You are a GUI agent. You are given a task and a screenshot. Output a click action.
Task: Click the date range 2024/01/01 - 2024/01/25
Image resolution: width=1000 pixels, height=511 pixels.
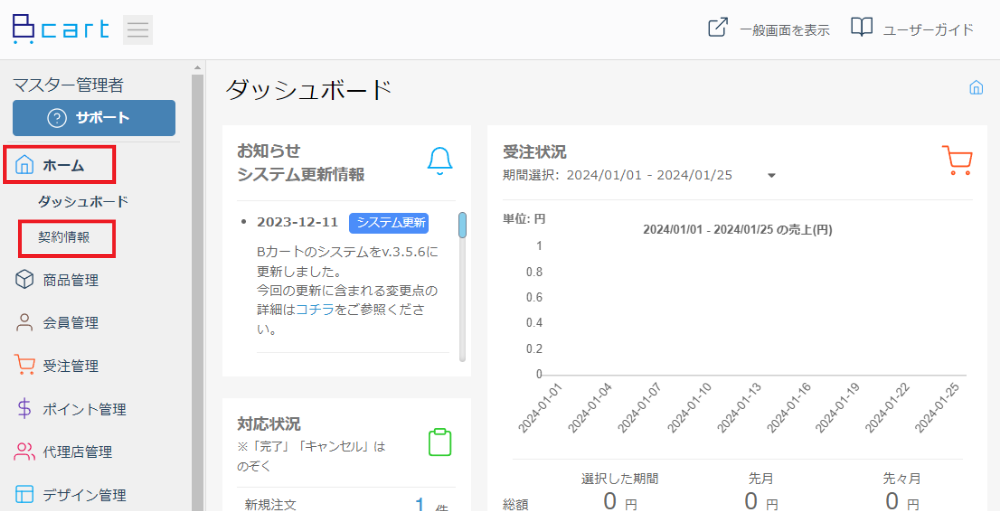pos(649,175)
